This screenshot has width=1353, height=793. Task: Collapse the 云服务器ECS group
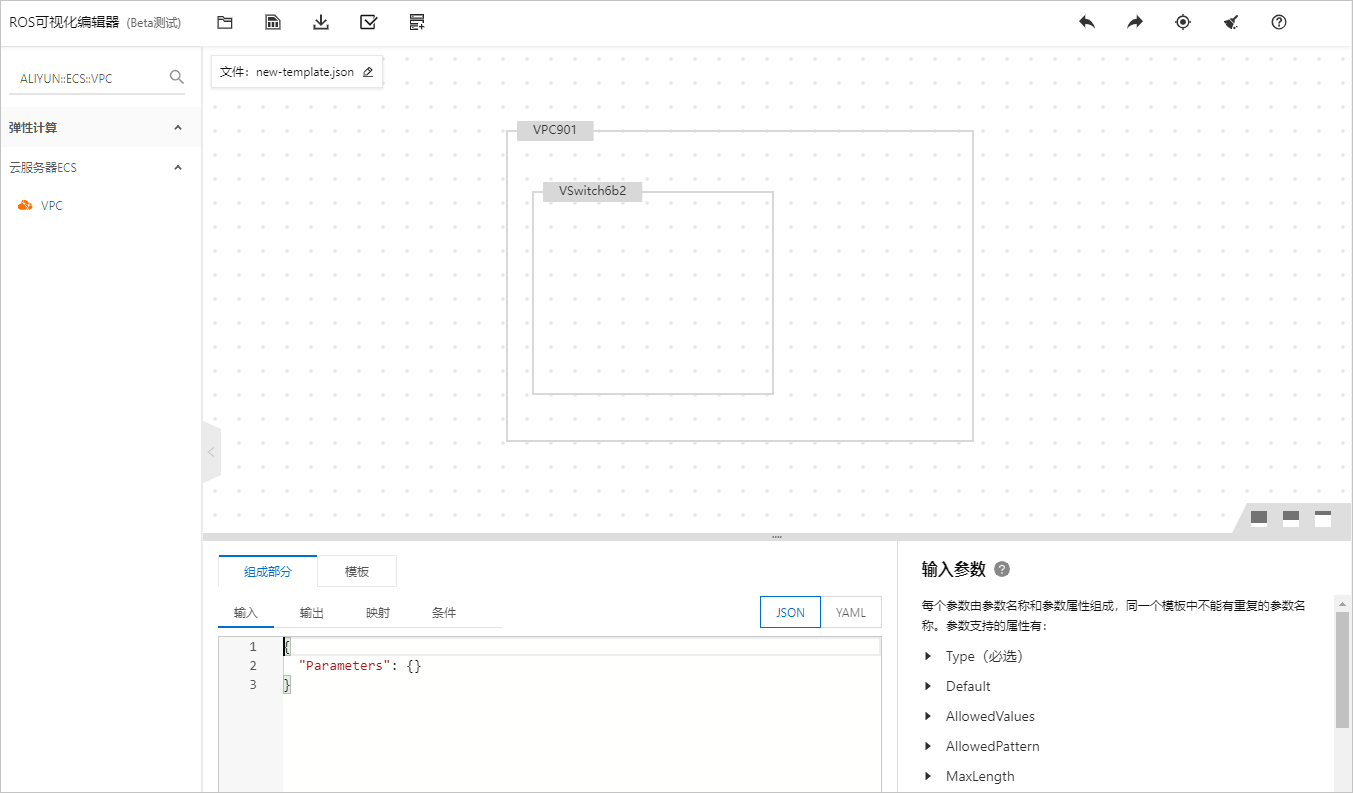click(178, 168)
